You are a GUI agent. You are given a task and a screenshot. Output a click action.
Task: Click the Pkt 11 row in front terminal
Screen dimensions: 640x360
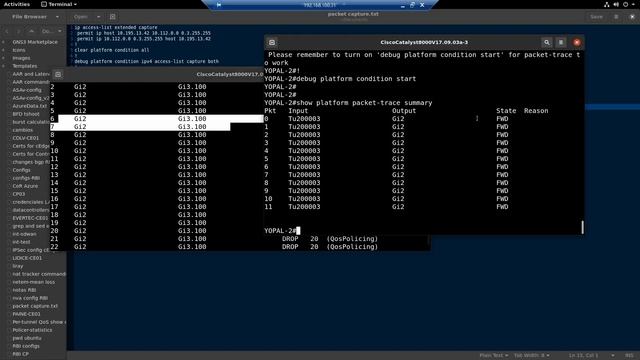(x=386, y=207)
